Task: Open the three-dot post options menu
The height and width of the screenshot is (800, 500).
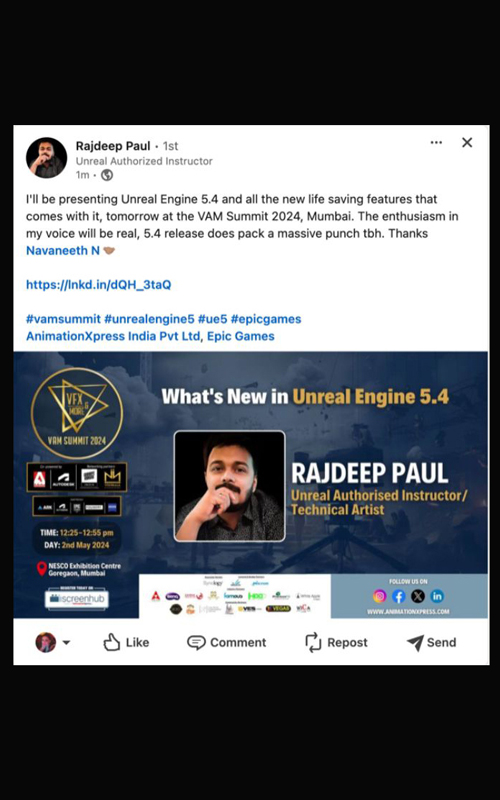Action: [436, 142]
